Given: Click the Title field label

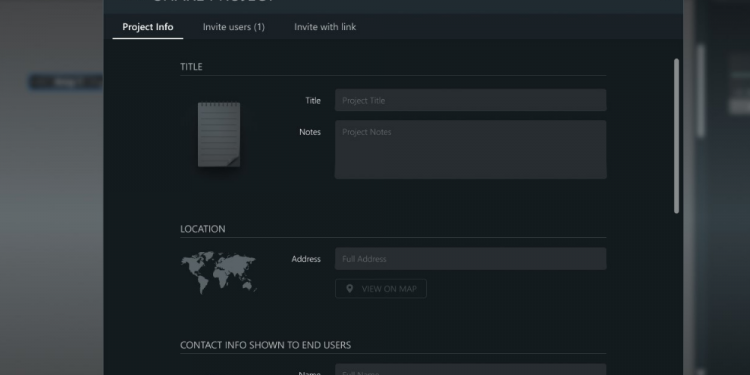Looking at the screenshot, I should point(313,100).
